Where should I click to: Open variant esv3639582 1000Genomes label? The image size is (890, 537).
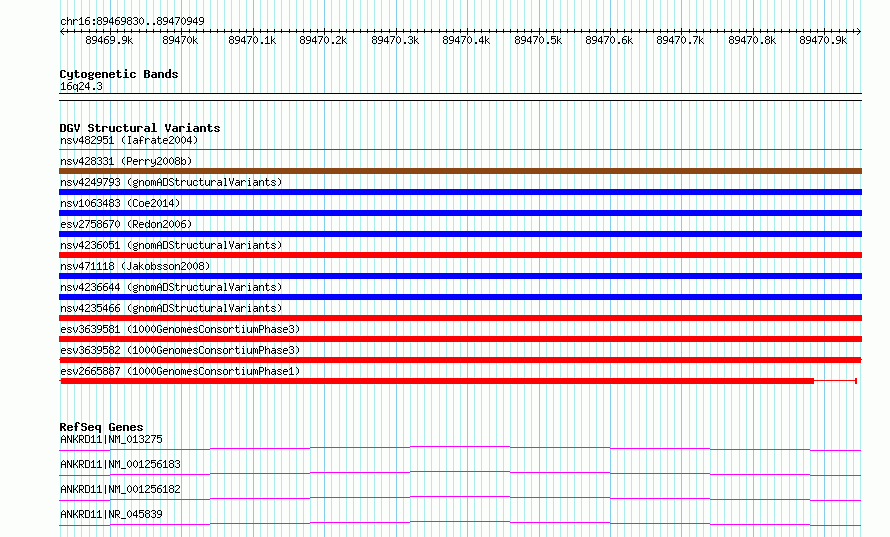(x=180, y=350)
